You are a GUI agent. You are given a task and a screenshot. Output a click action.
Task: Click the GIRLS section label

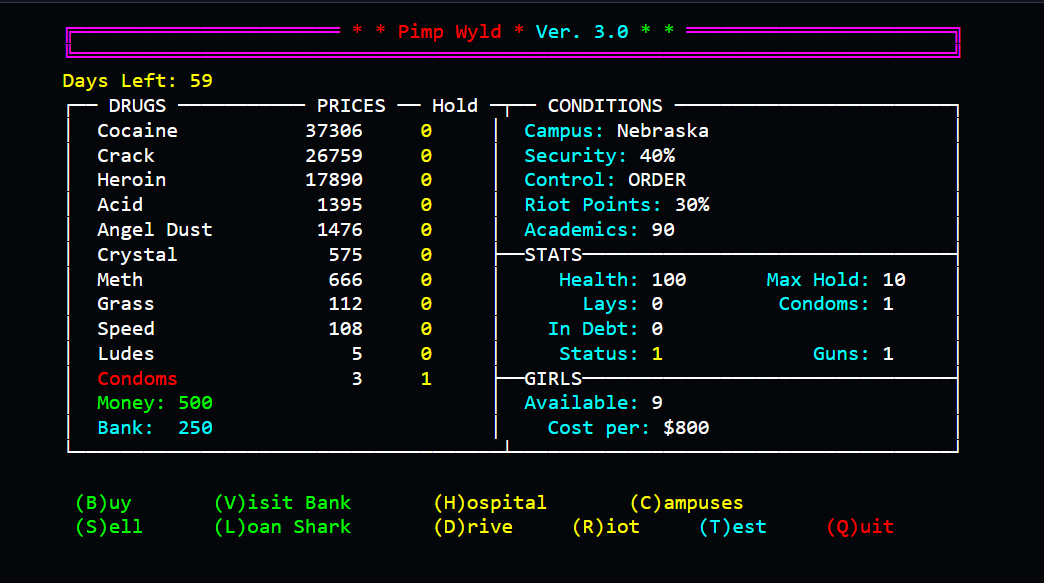553,379
